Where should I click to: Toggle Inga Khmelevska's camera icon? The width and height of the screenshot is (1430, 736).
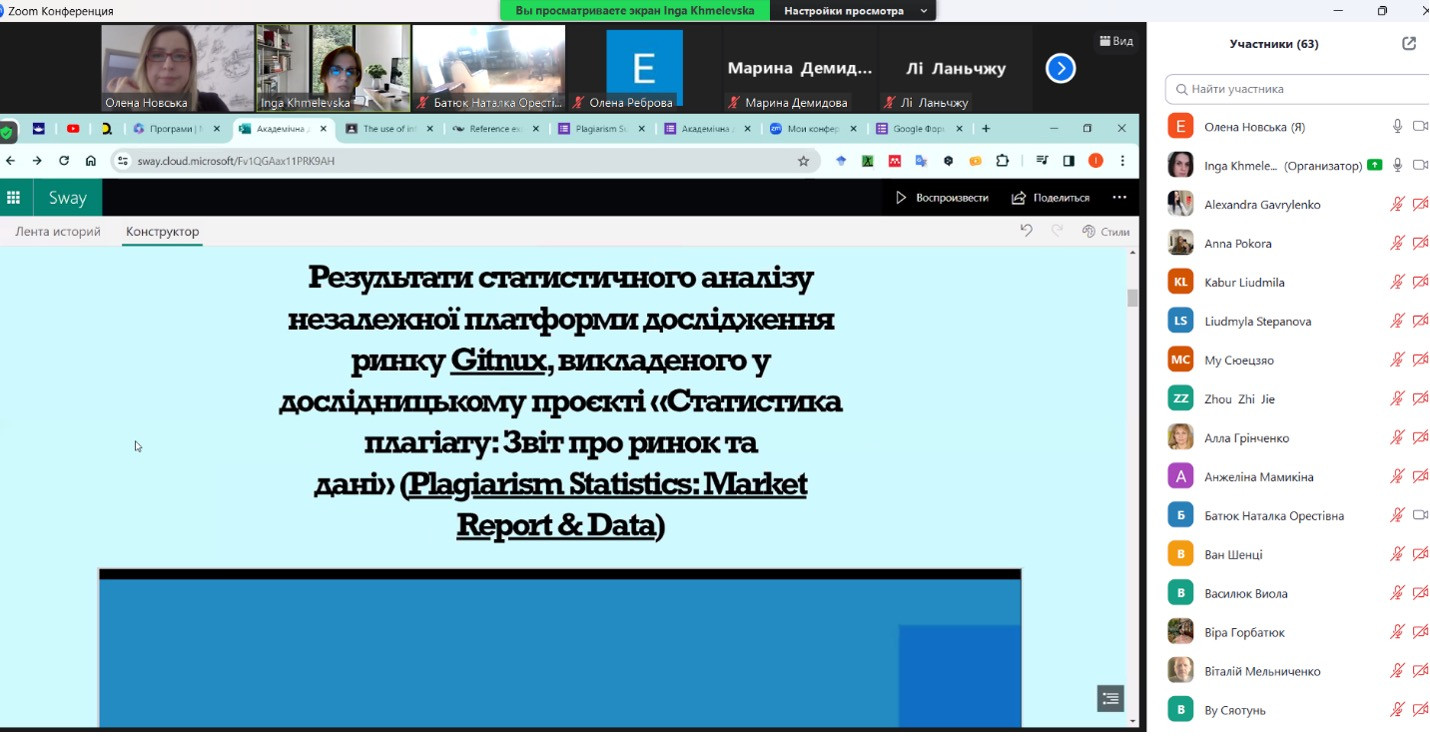1420,166
